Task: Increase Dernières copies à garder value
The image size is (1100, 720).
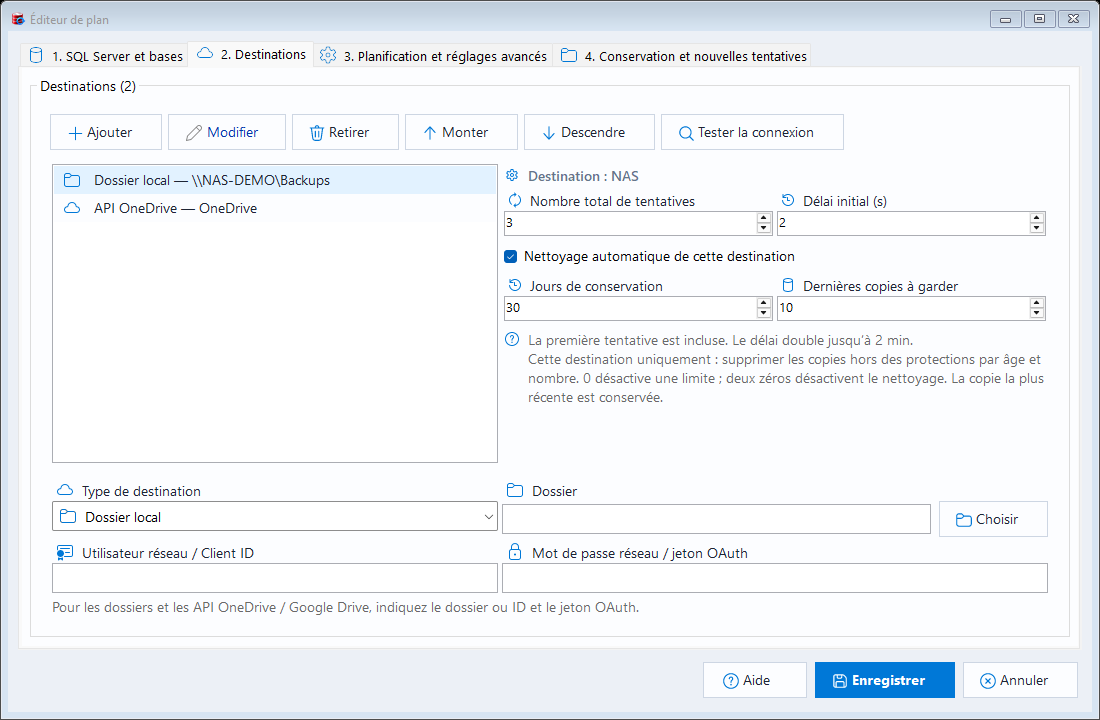Action: tap(1037, 303)
